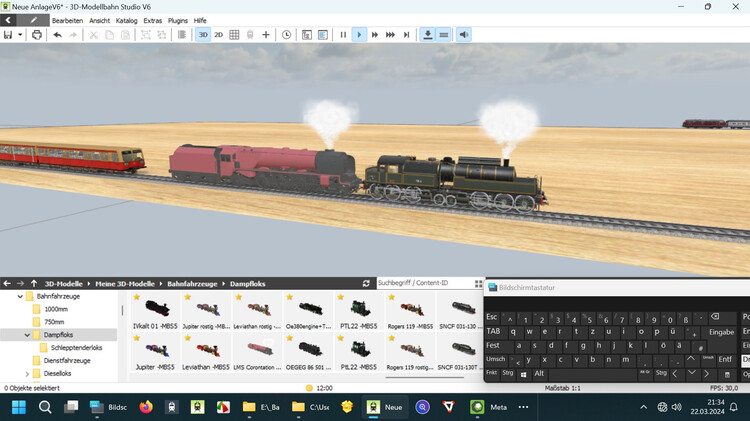Pause the simulation

tap(343, 35)
